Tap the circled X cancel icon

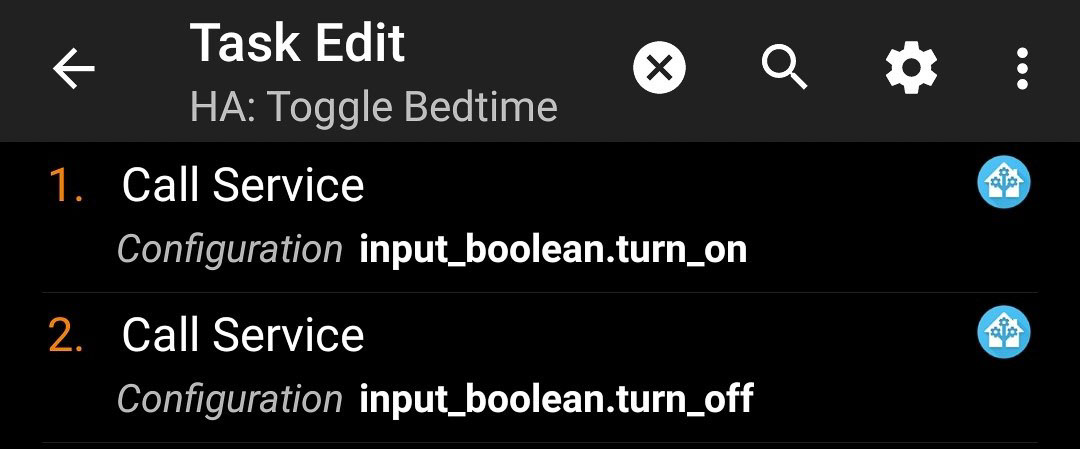click(x=659, y=68)
